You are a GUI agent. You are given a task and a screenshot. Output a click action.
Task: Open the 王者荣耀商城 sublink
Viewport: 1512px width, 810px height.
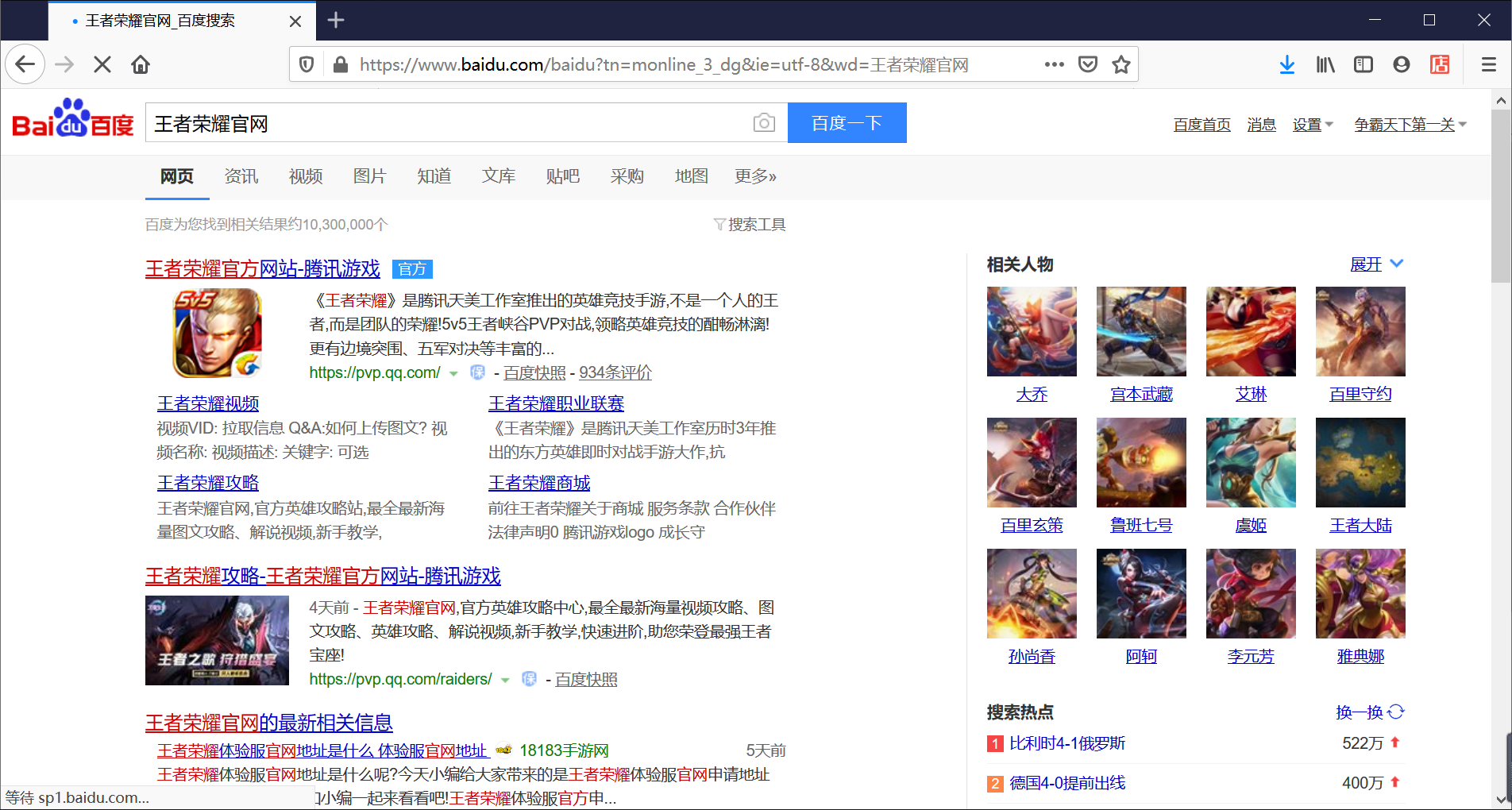coord(539,483)
